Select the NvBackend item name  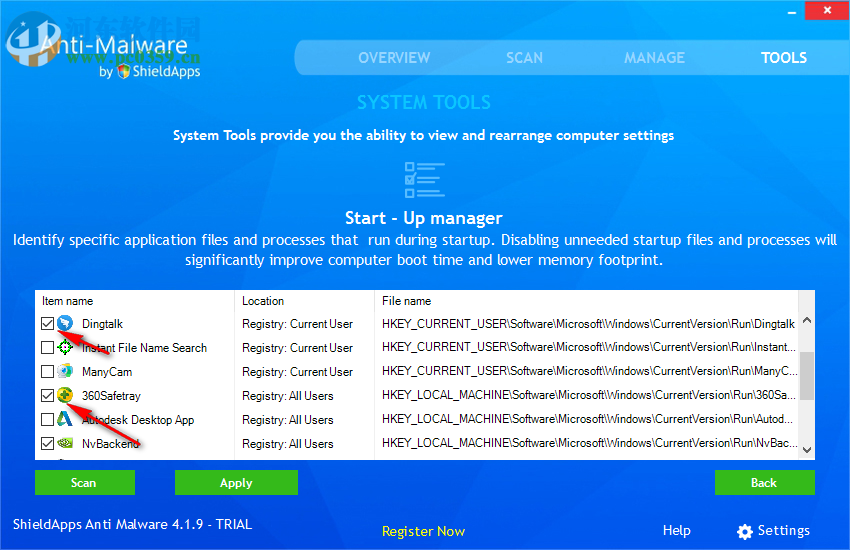(x=111, y=443)
